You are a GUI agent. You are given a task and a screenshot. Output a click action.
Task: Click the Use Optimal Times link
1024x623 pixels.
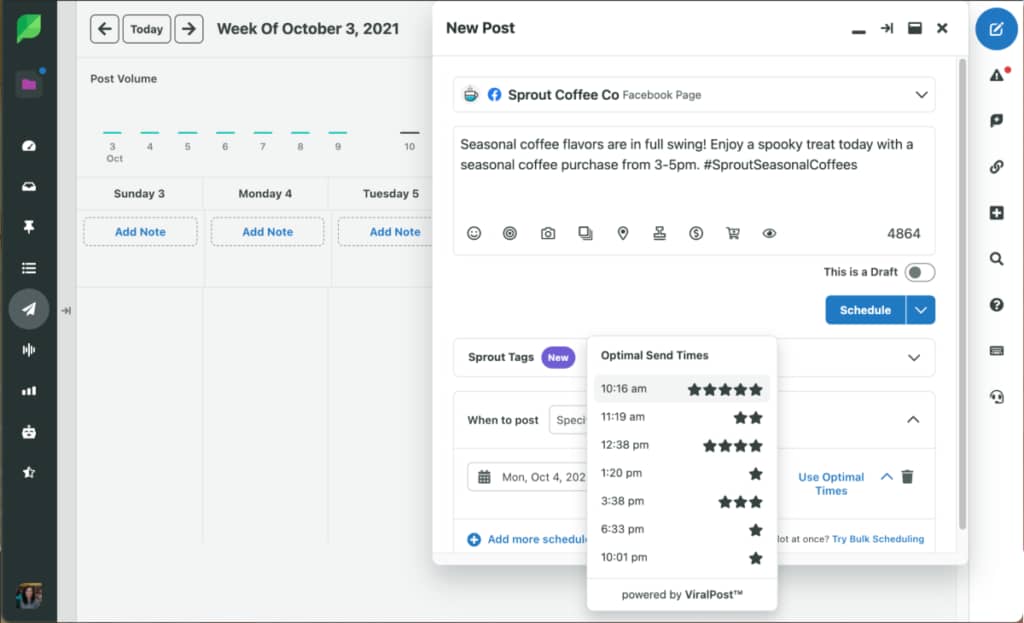click(829, 483)
